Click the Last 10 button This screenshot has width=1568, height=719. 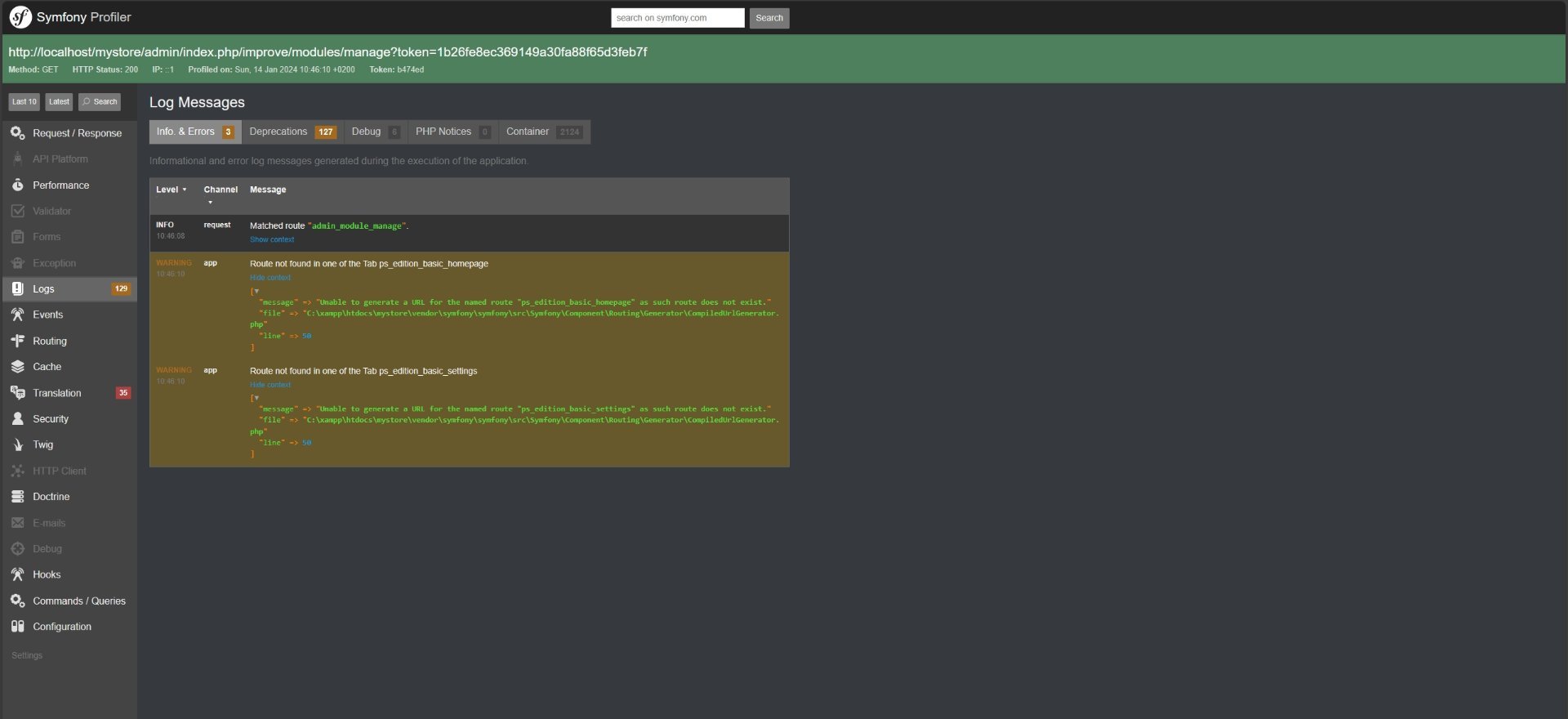tap(24, 101)
